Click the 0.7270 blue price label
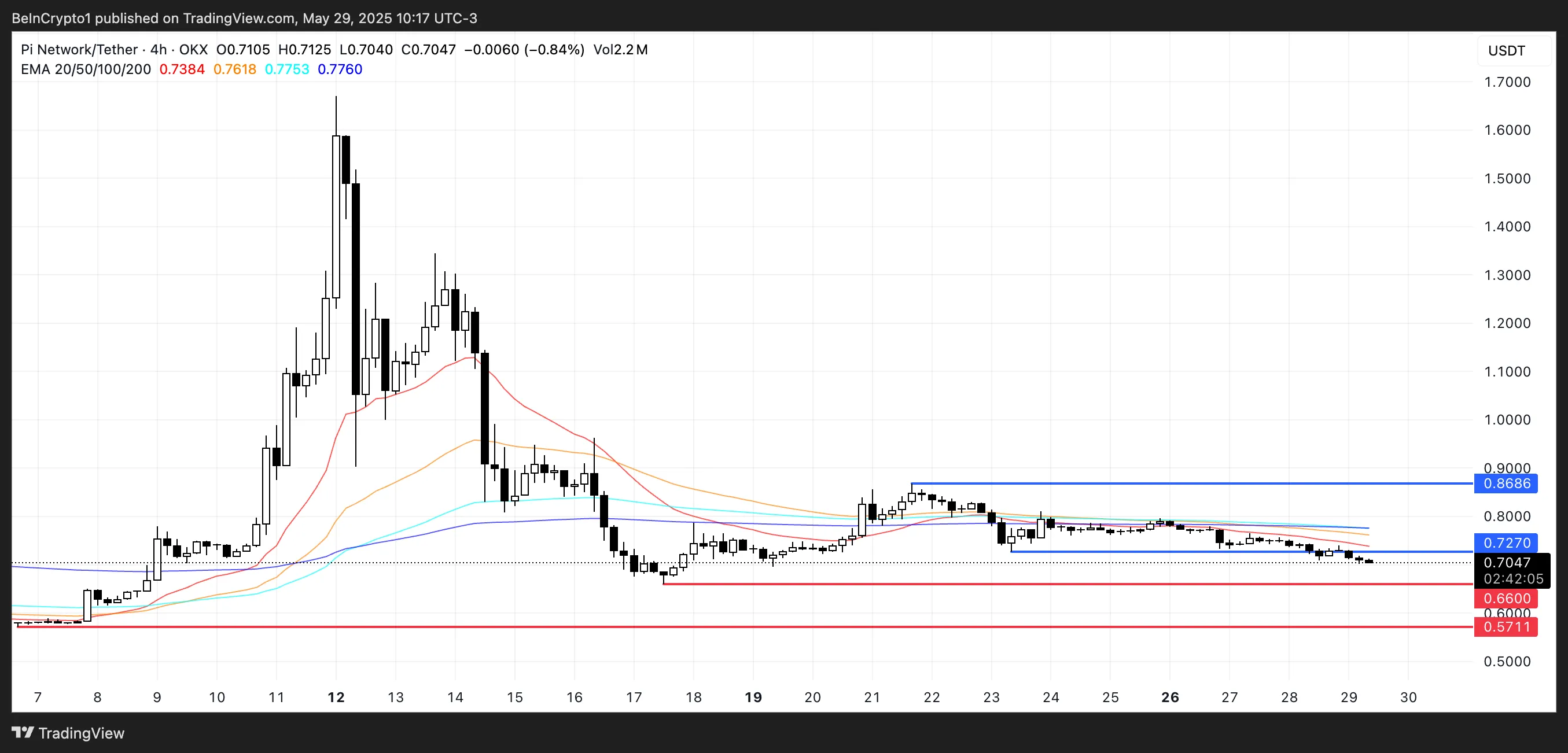The height and width of the screenshot is (753, 1568). pos(1506,542)
